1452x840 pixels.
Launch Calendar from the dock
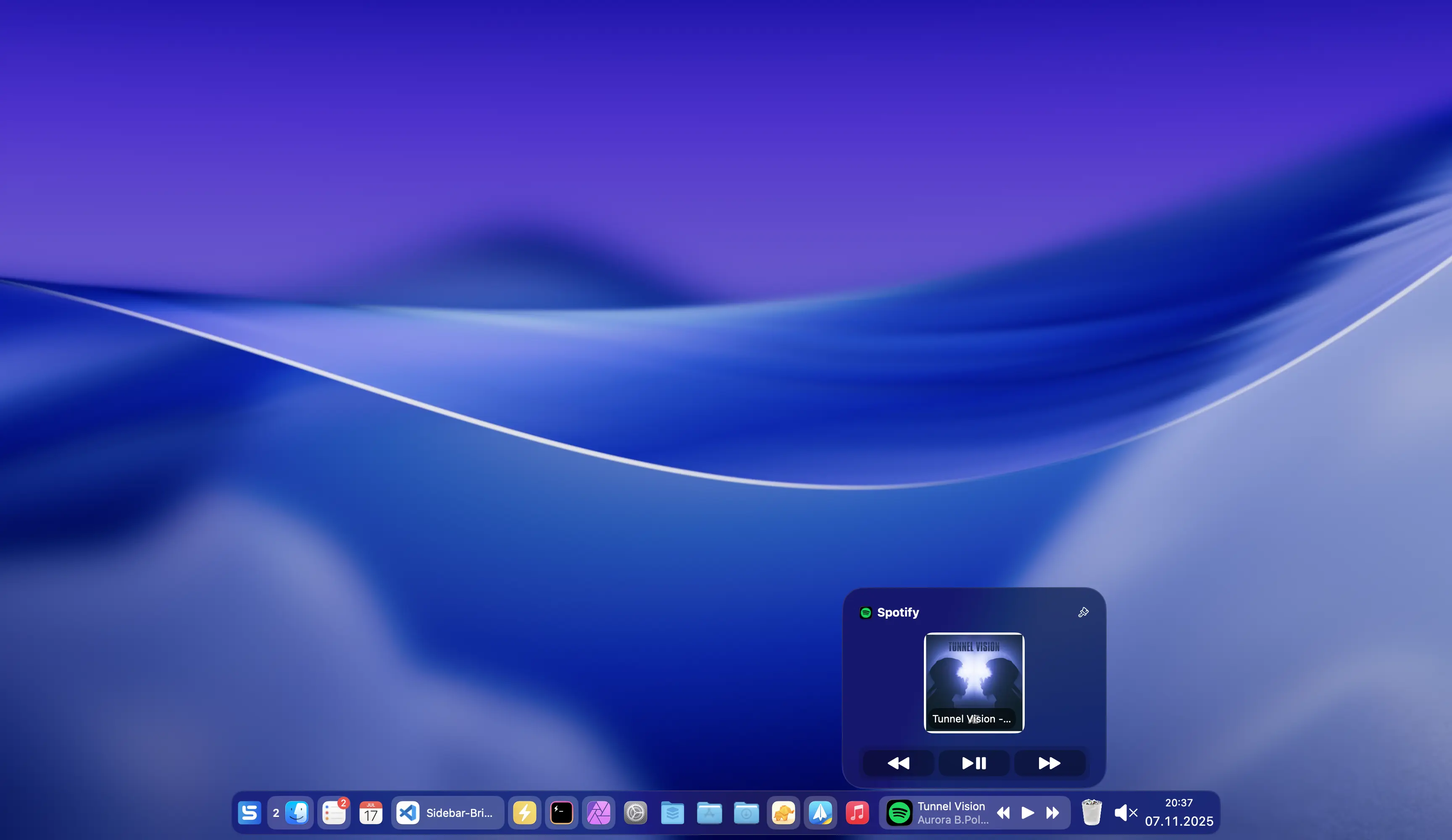pyautogui.click(x=371, y=812)
